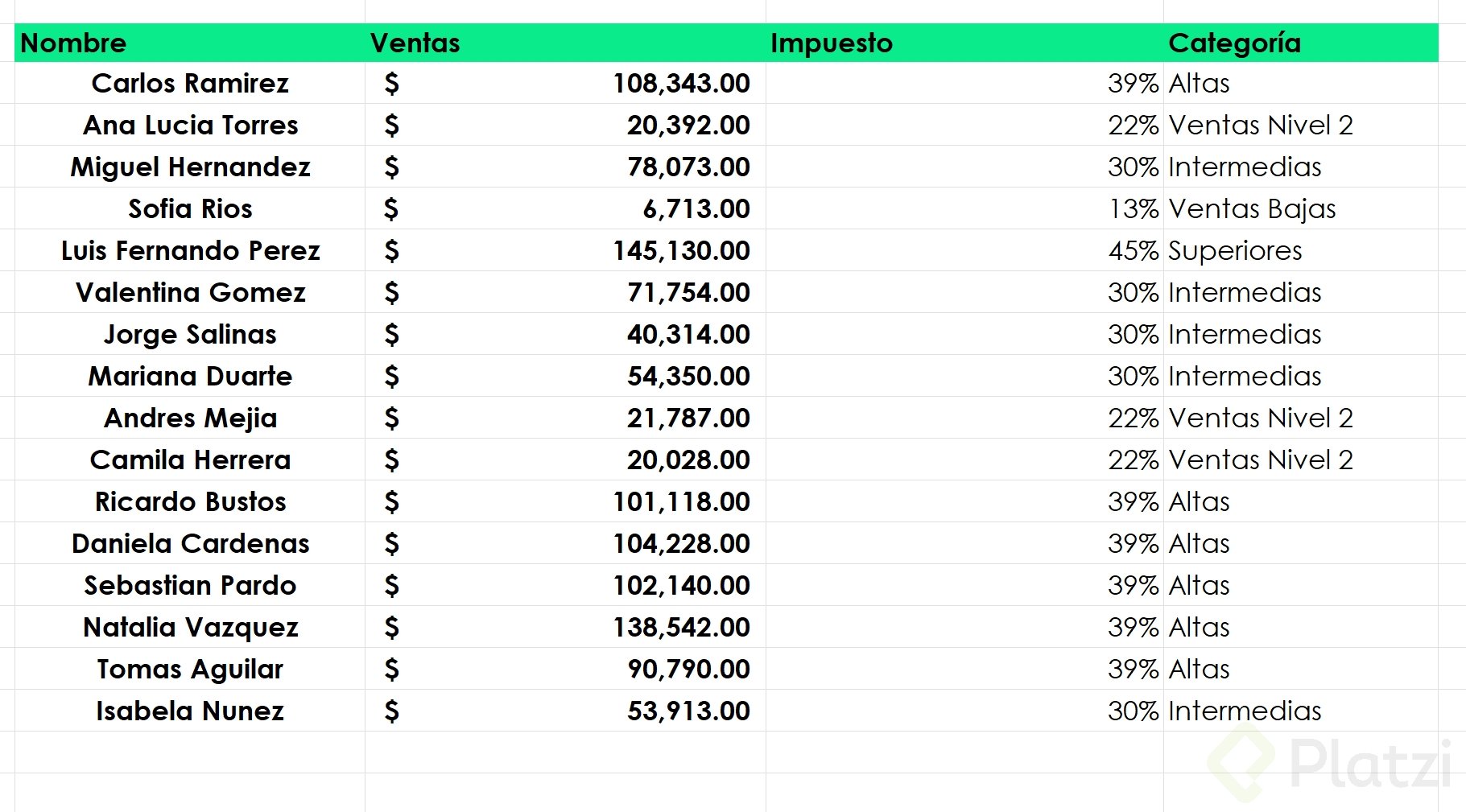
Task: Click the Ricardo Bustos cell
Action: [x=190, y=501]
